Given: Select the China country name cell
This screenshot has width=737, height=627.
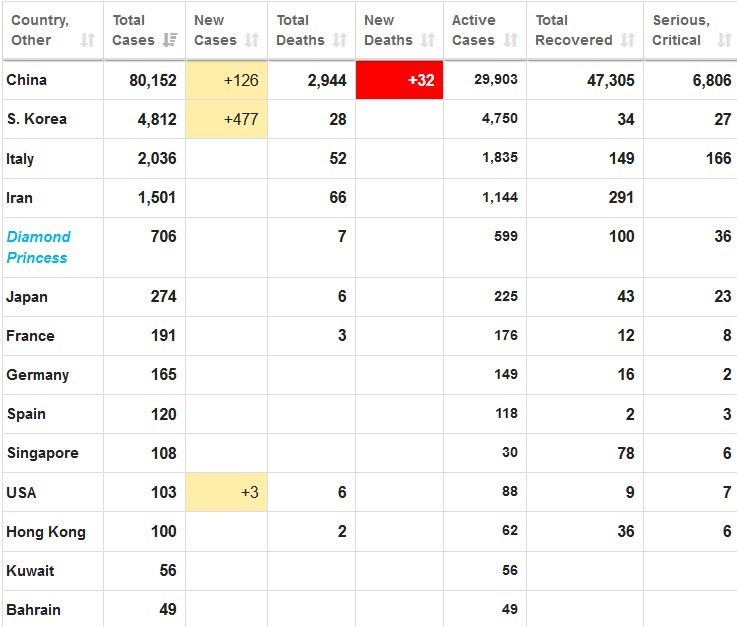Looking at the screenshot, I should pyautogui.click(x=26, y=80).
